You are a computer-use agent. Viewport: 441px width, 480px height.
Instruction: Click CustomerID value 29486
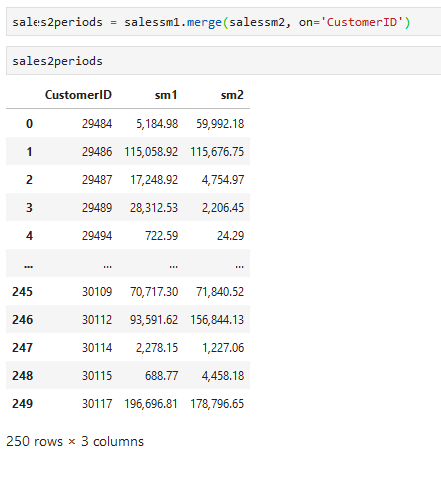(97, 152)
